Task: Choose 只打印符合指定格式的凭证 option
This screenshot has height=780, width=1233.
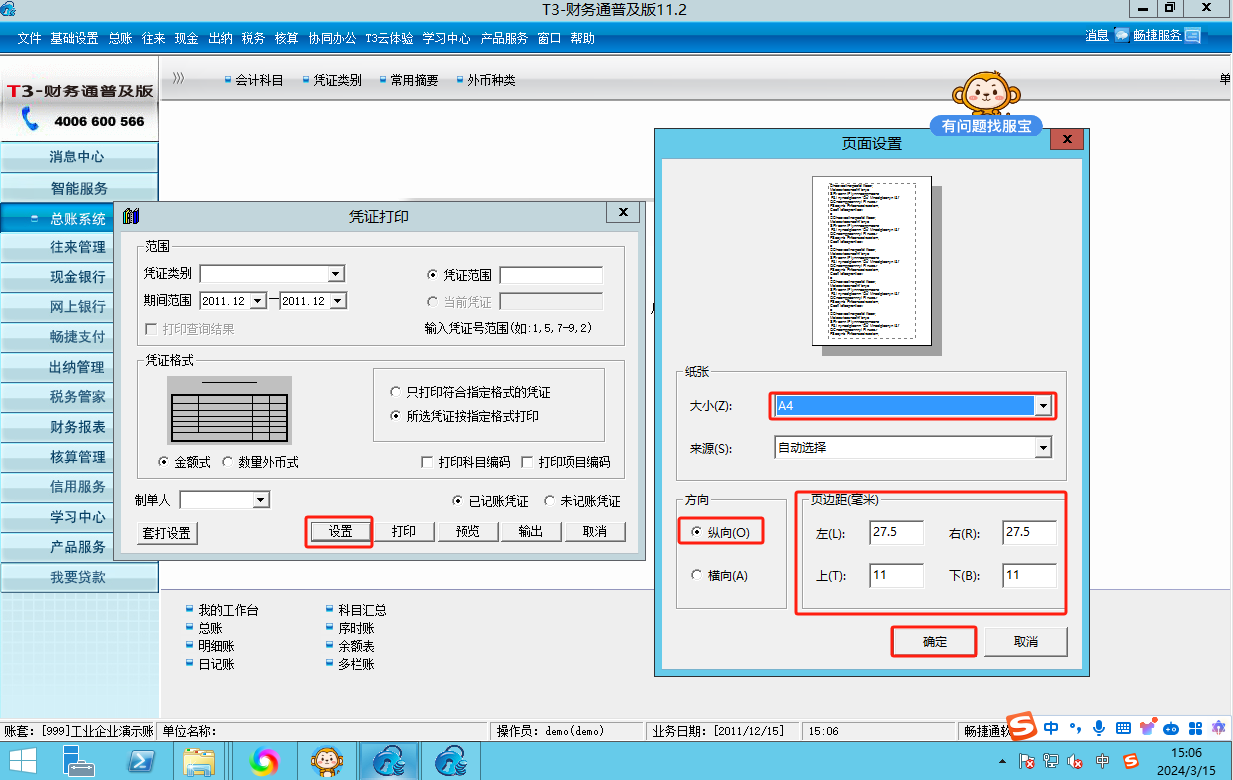Action: [397, 392]
